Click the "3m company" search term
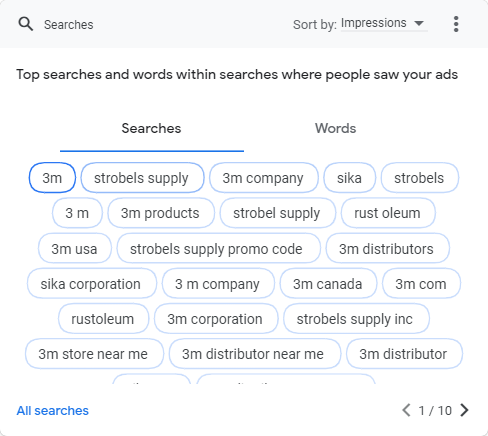Screen dimensions: 488x436 264,178
